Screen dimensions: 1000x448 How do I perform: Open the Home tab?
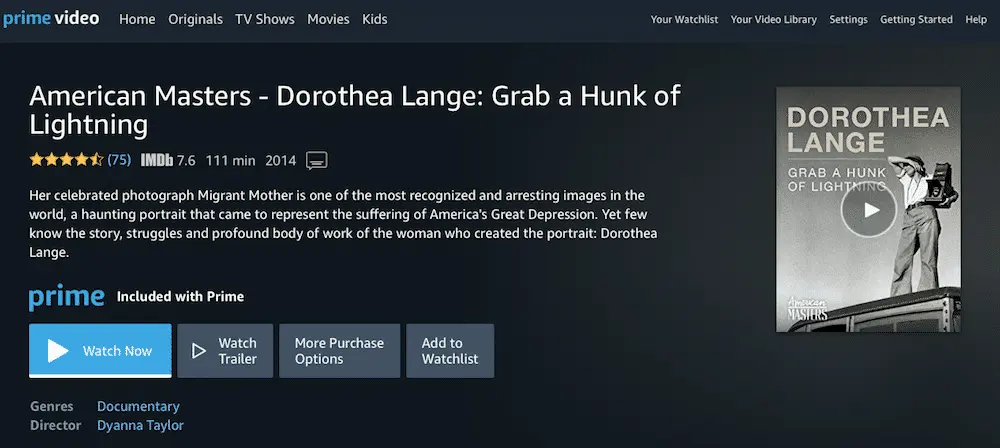(x=137, y=19)
